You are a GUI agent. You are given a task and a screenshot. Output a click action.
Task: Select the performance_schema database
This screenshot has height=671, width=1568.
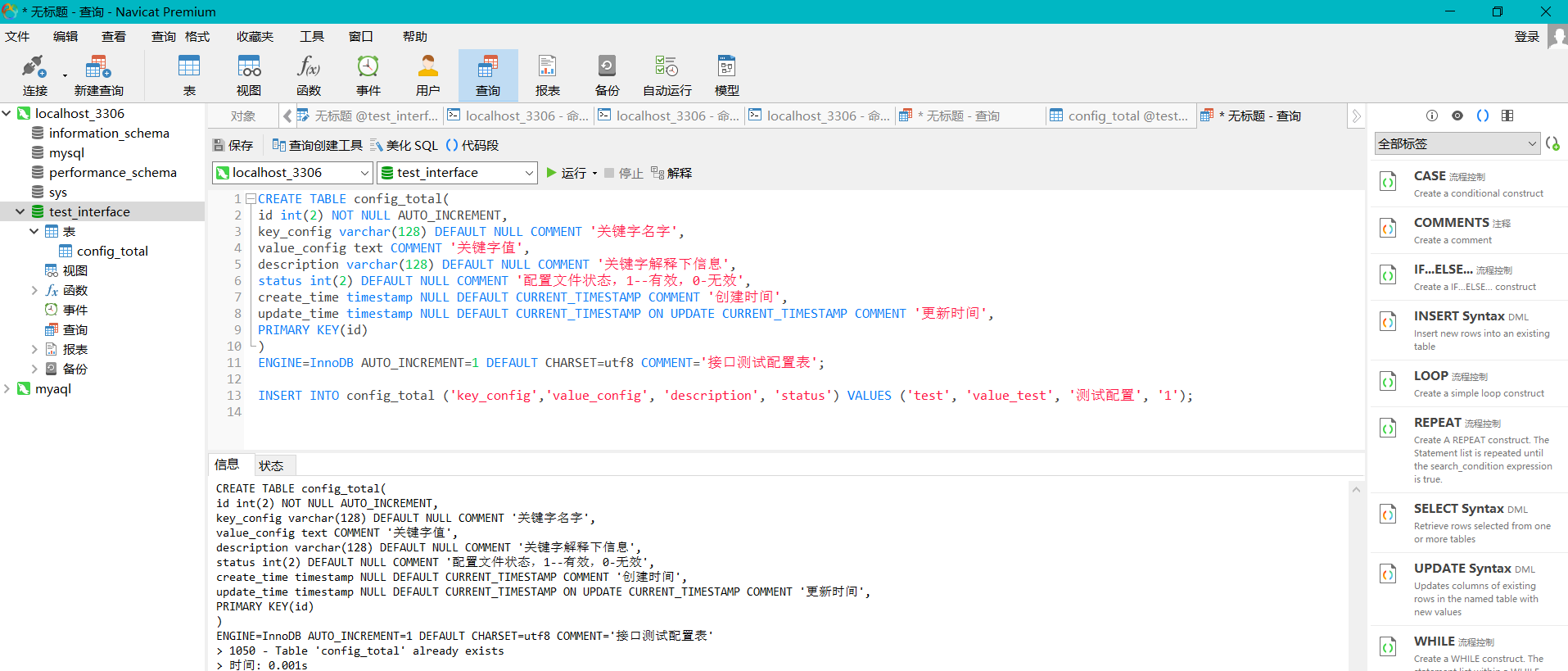[x=112, y=172]
